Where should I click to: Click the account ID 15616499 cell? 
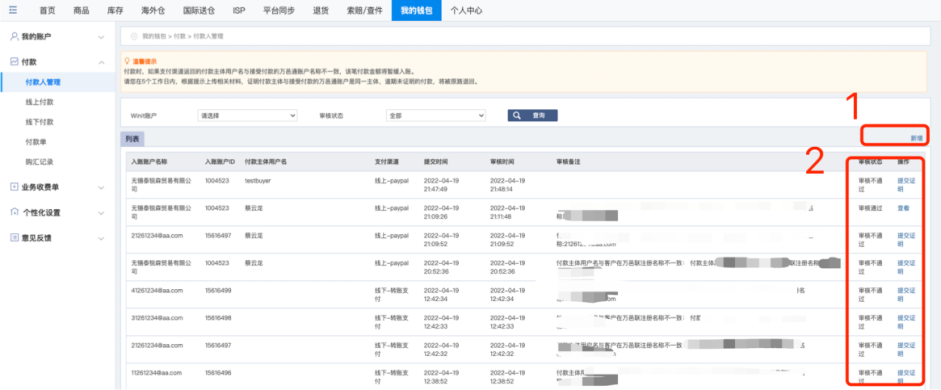click(218, 290)
